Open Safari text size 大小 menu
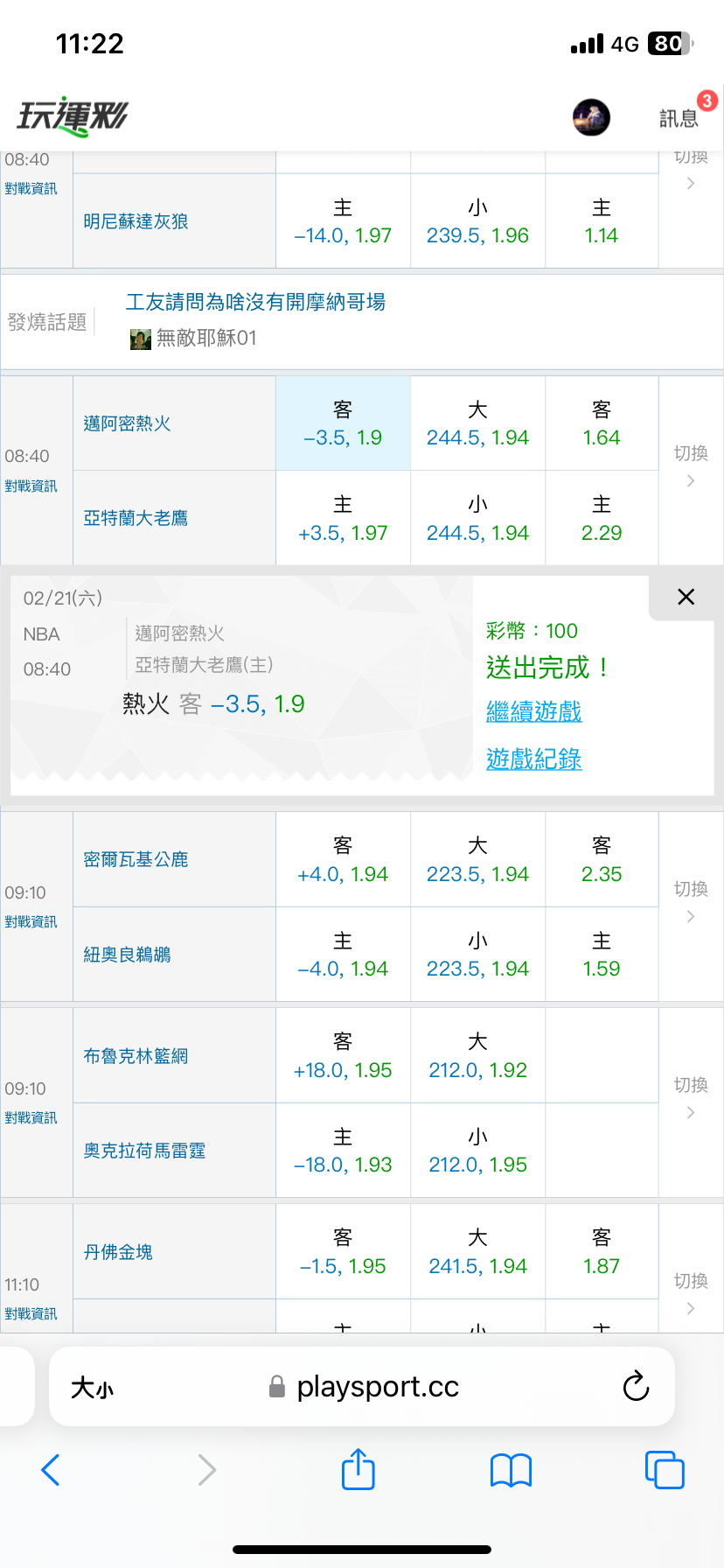Viewport: 724px width, 1568px height. (x=92, y=1388)
